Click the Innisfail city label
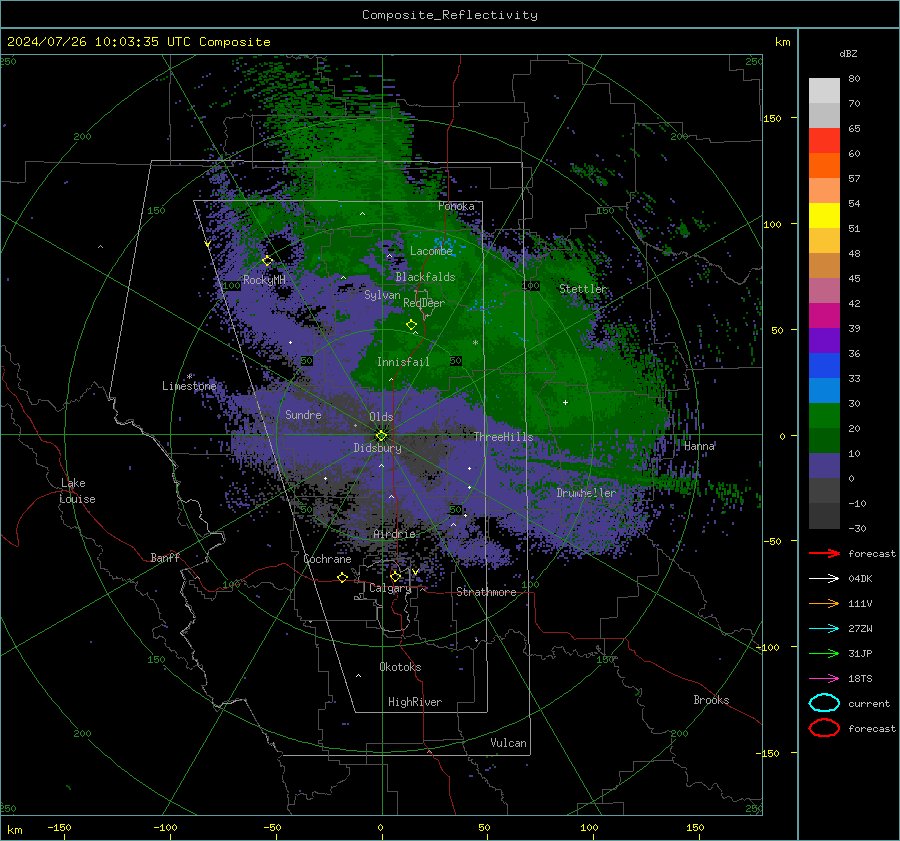 pyautogui.click(x=403, y=362)
